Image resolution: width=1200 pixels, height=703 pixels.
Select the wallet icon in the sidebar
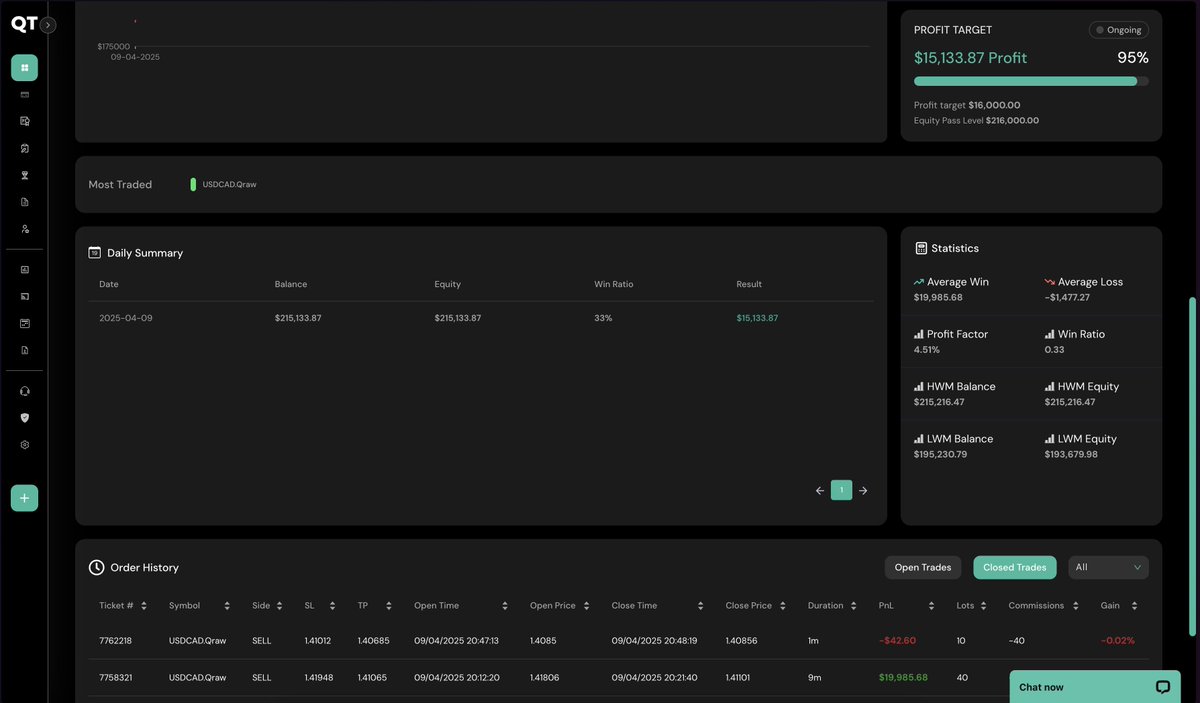tap(24, 94)
